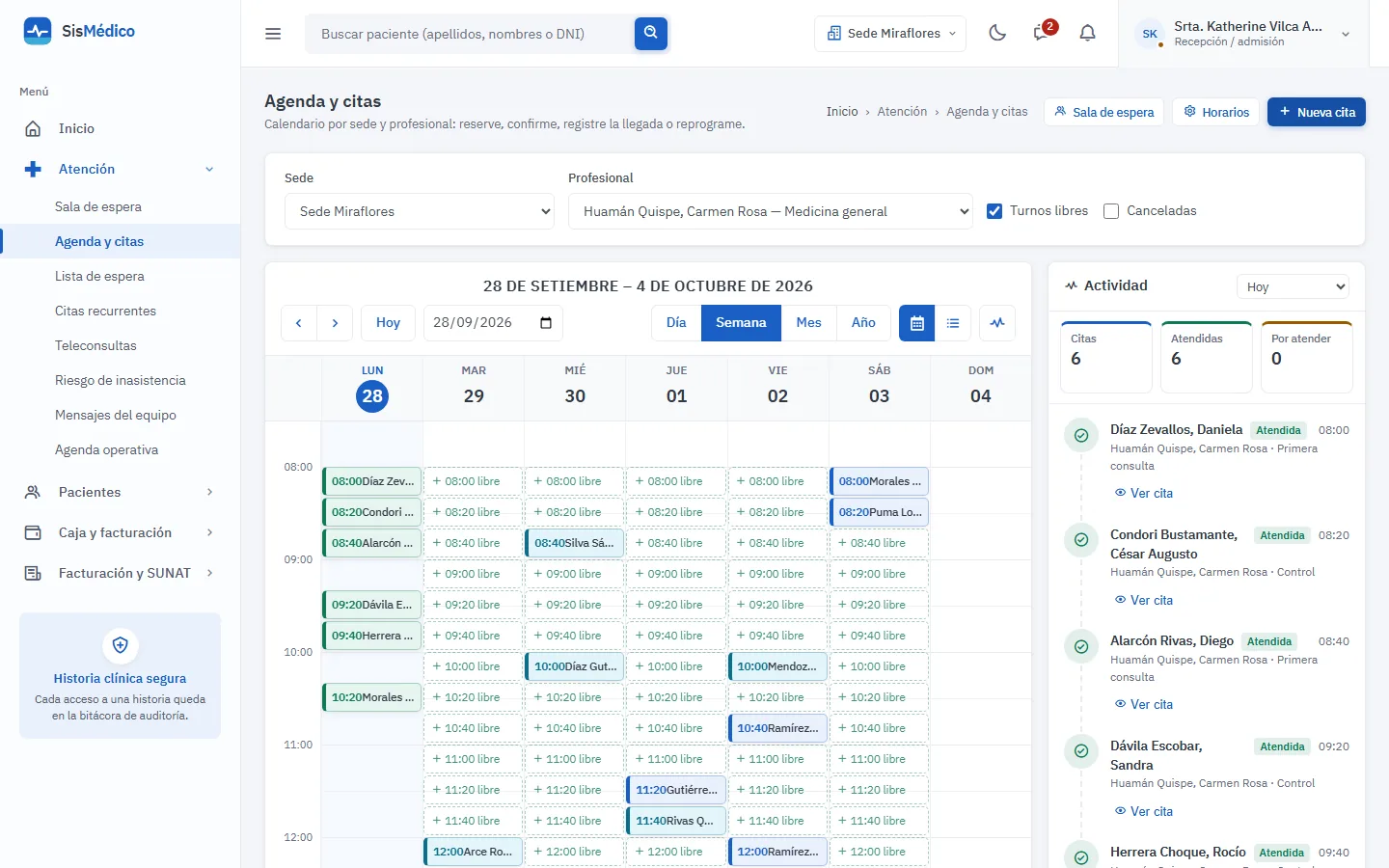Click the Pacientes people icon
Screen dimensions: 1389x868
[33, 492]
